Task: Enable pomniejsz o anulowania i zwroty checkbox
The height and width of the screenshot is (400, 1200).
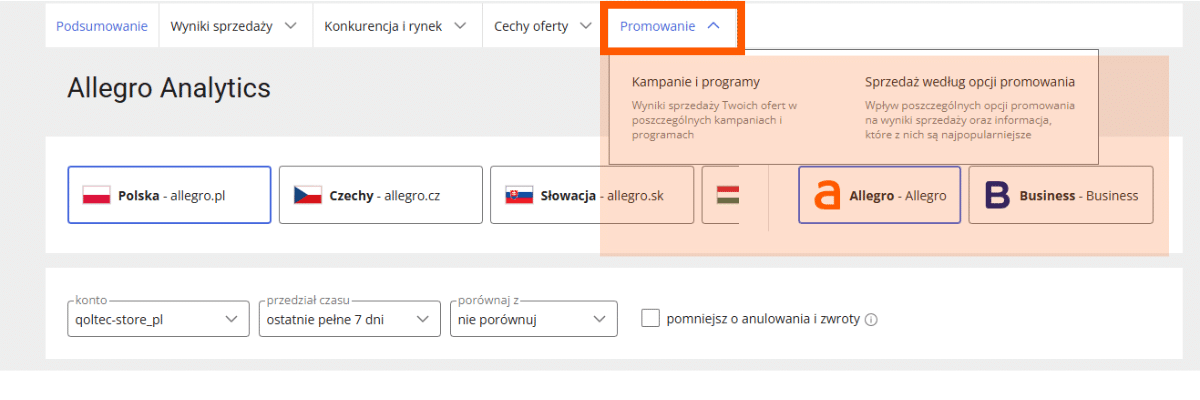Action: pyautogui.click(x=651, y=318)
